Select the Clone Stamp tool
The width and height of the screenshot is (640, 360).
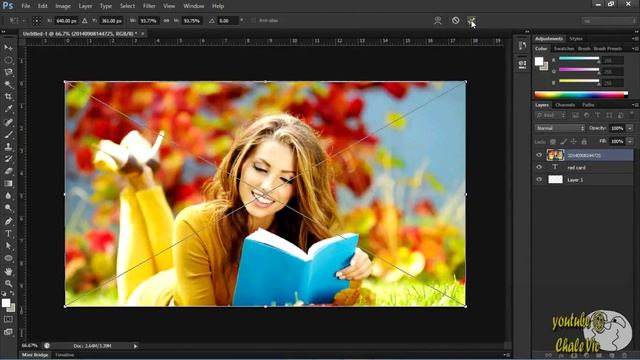click(x=8, y=147)
